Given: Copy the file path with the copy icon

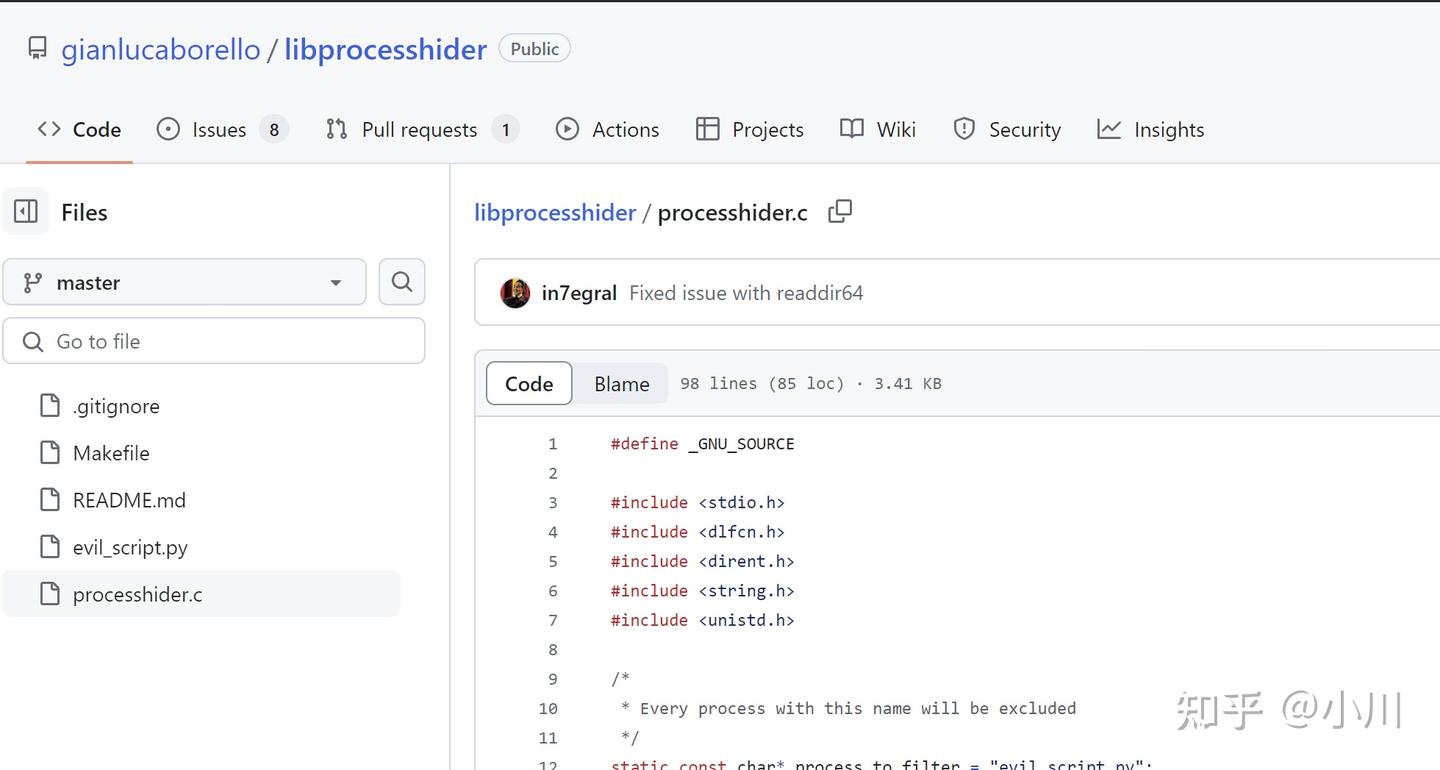Looking at the screenshot, I should [840, 211].
